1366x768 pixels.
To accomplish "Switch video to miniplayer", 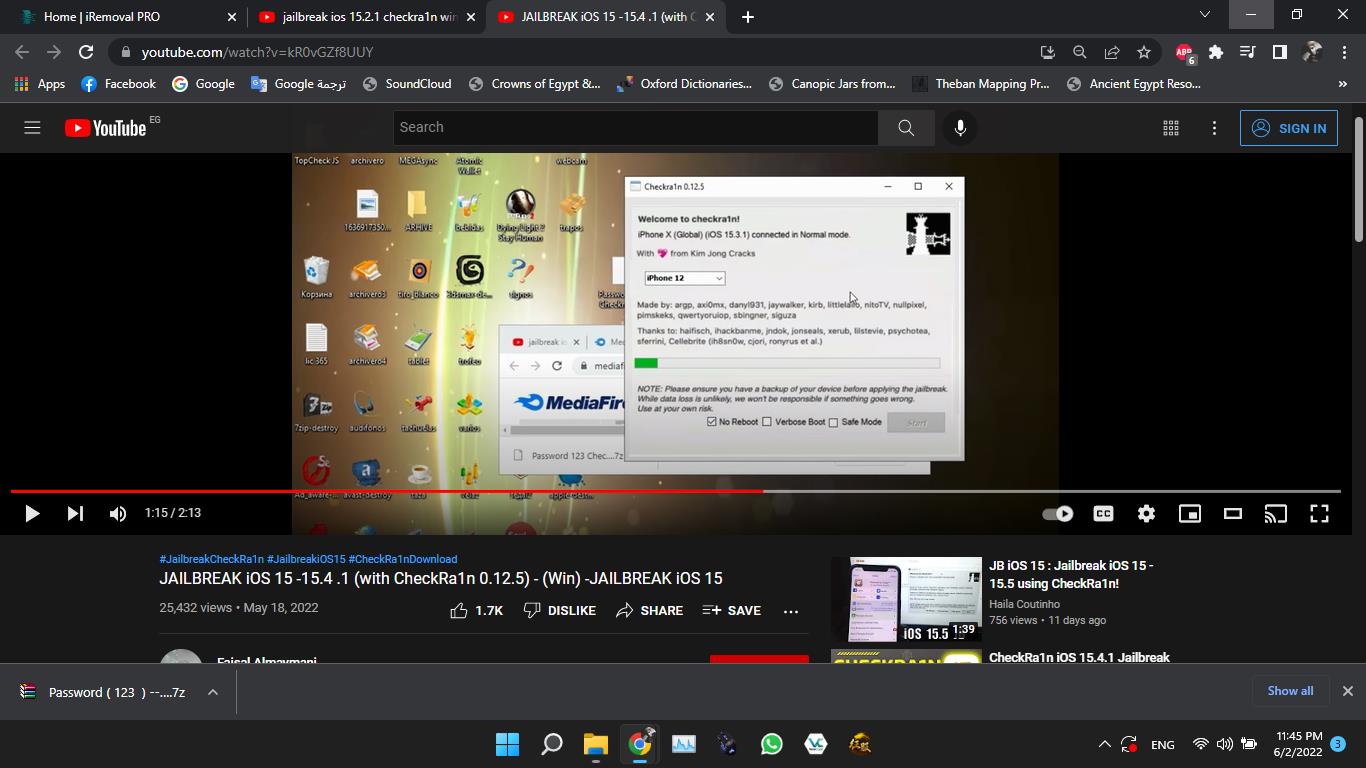I will coord(1189,513).
